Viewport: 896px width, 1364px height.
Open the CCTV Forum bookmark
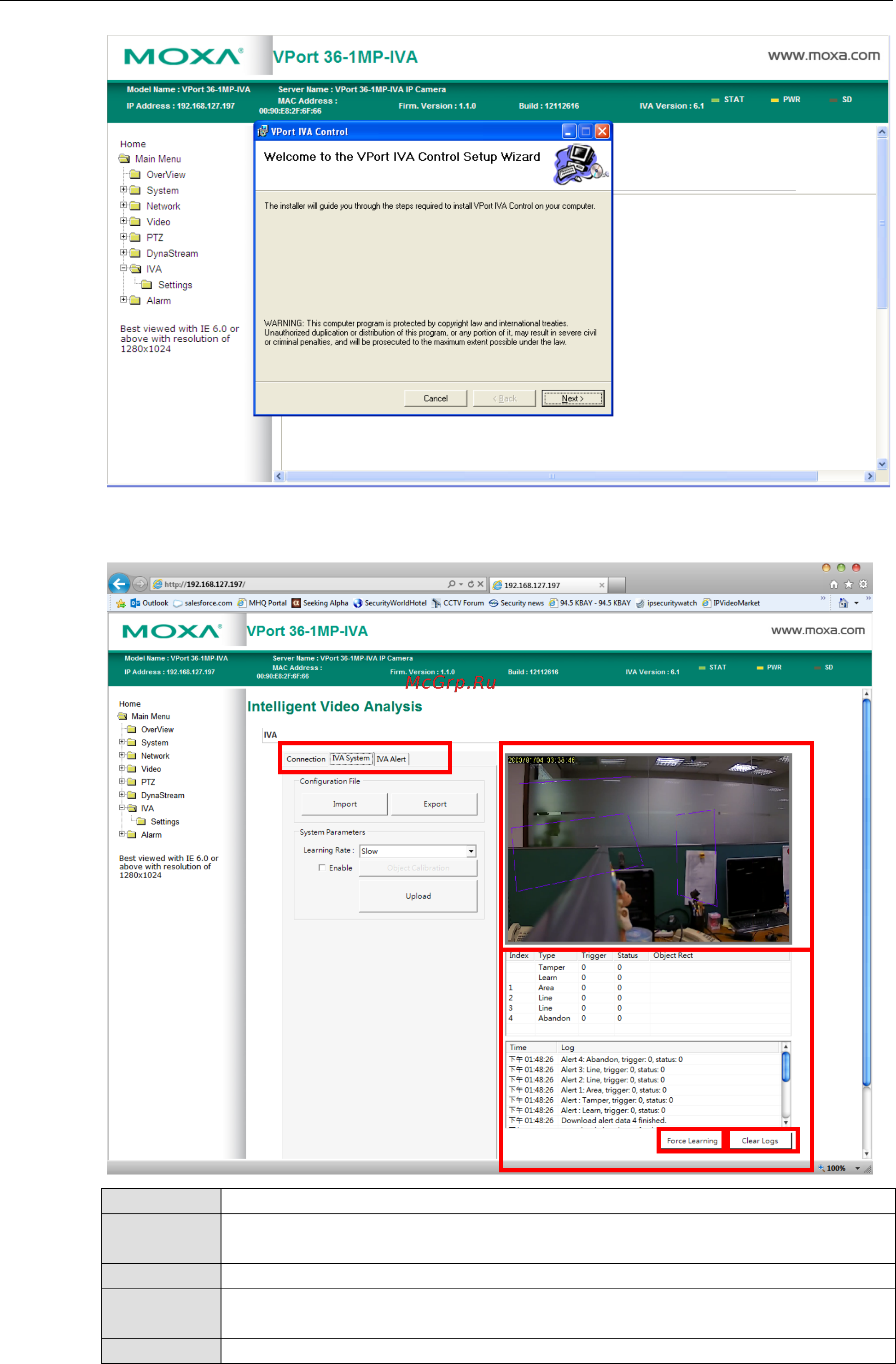tap(458, 603)
